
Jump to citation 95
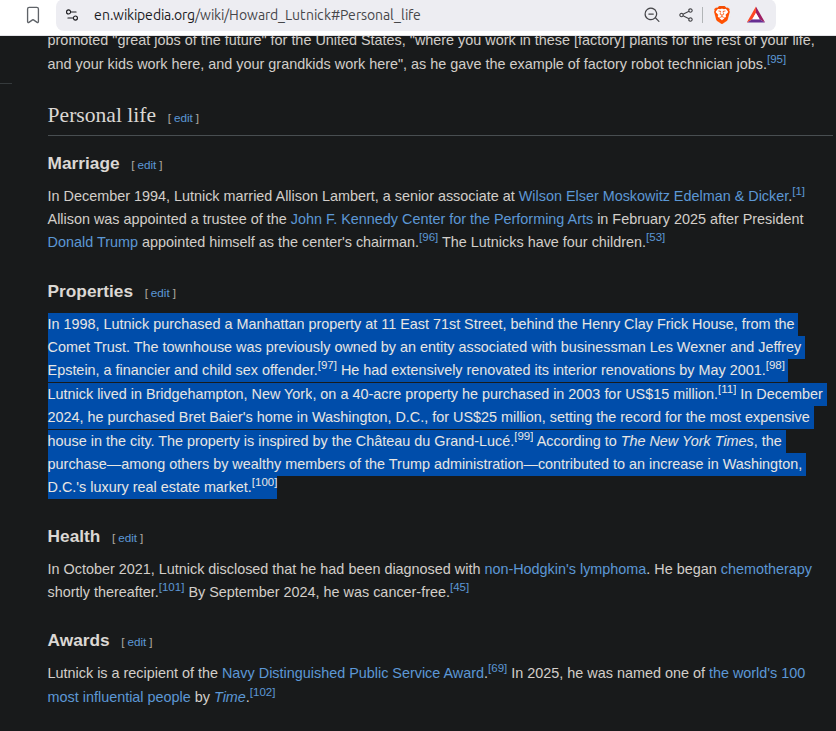(776, 59)
